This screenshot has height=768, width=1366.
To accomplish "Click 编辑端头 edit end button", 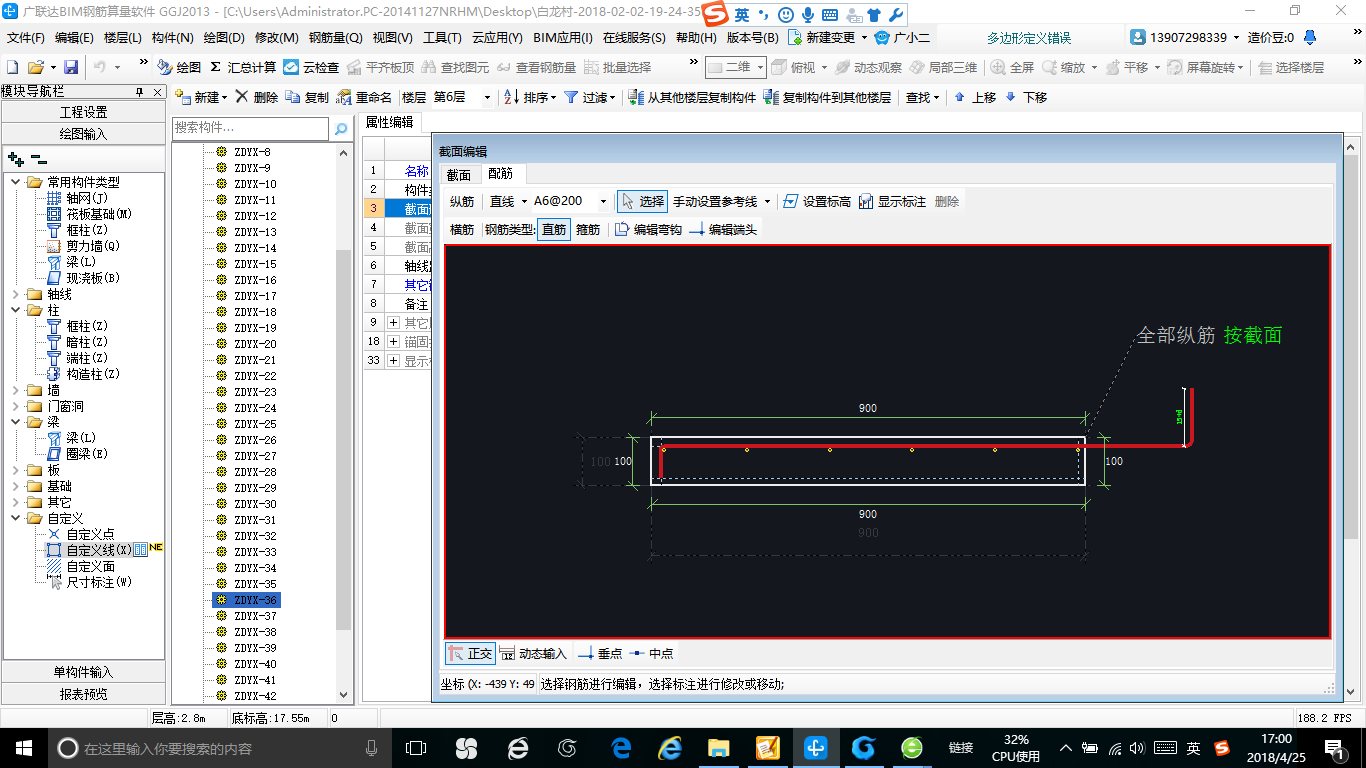I will (x=723, y=229).
